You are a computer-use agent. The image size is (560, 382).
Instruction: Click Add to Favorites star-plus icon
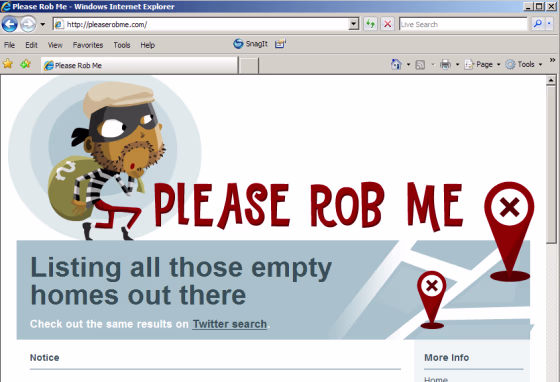point(25,64)
